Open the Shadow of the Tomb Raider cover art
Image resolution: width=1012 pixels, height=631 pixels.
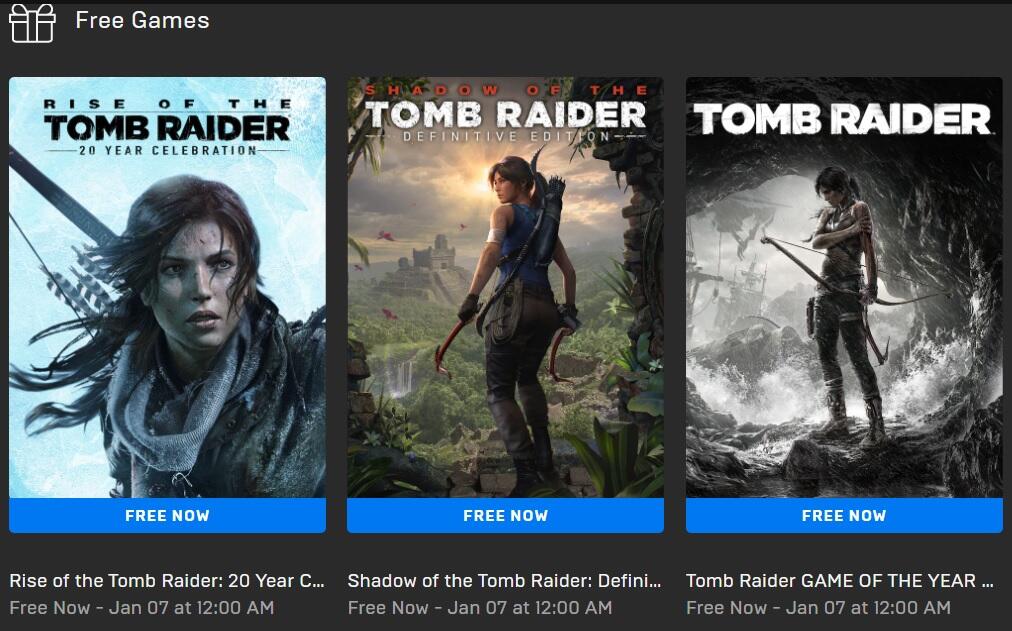click(x=505, y=288)
